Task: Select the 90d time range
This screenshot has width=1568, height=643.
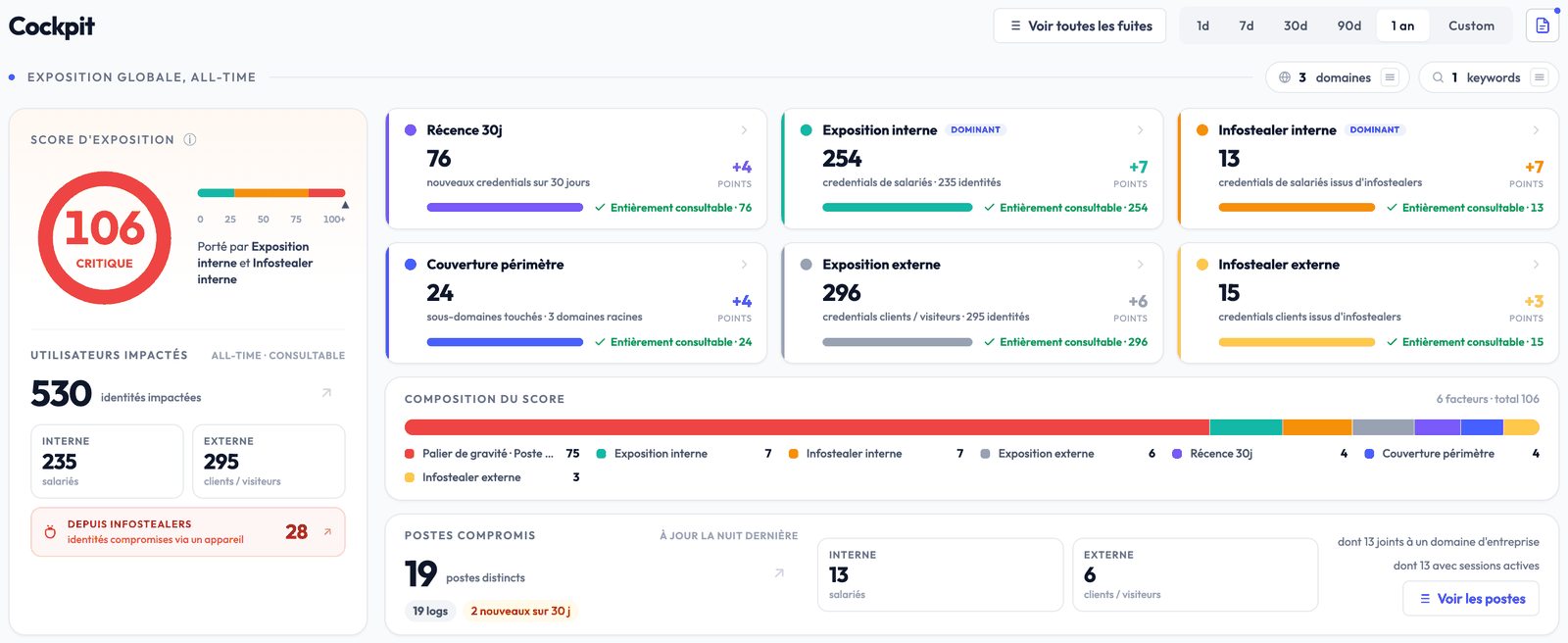Action: pyautogui.click(x=1349, y=25)
